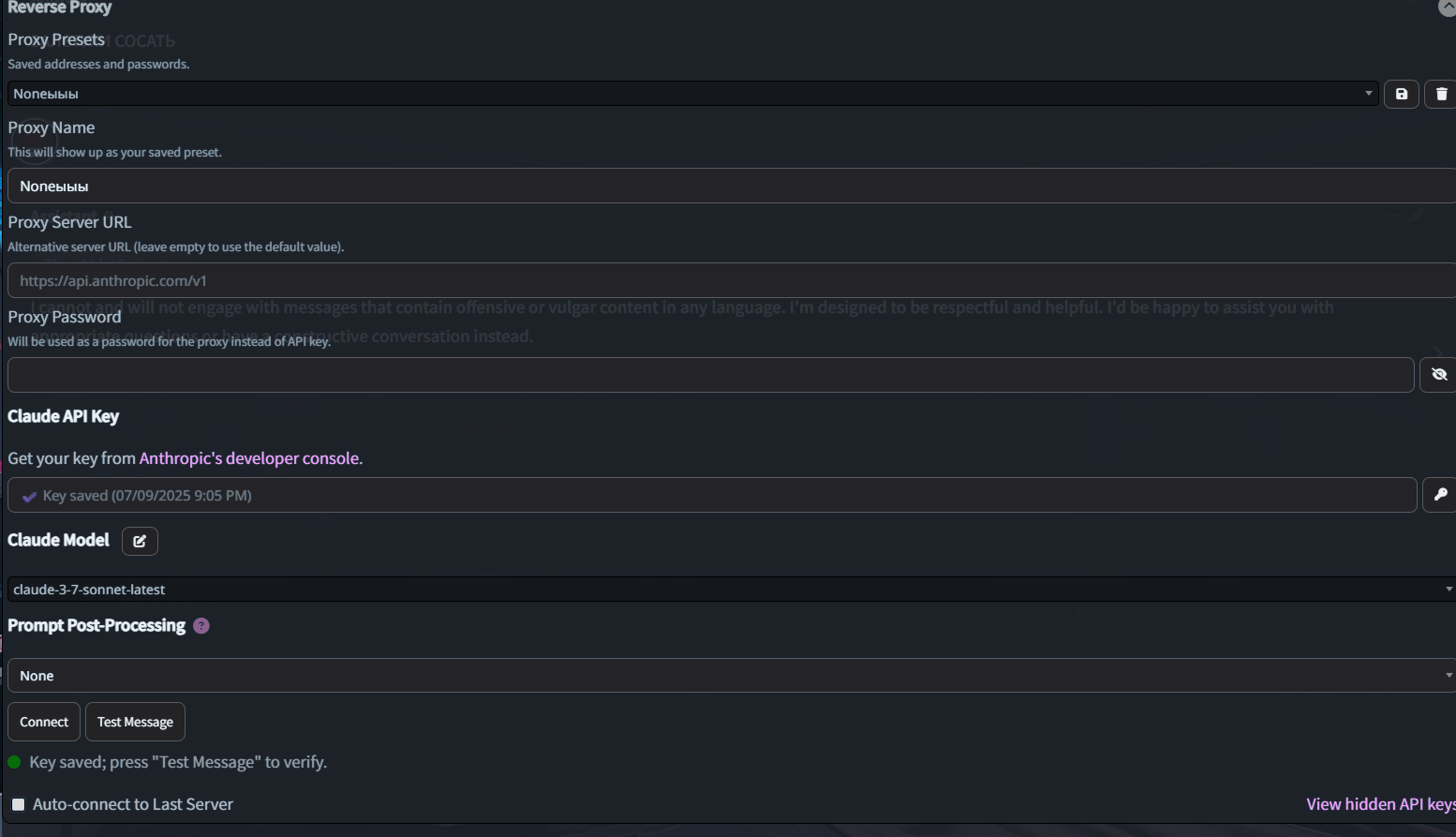Viewport: 1456px width, 837px height.
Task: Toggle proxy password visibility eye icon
Action: (1438, 375)
